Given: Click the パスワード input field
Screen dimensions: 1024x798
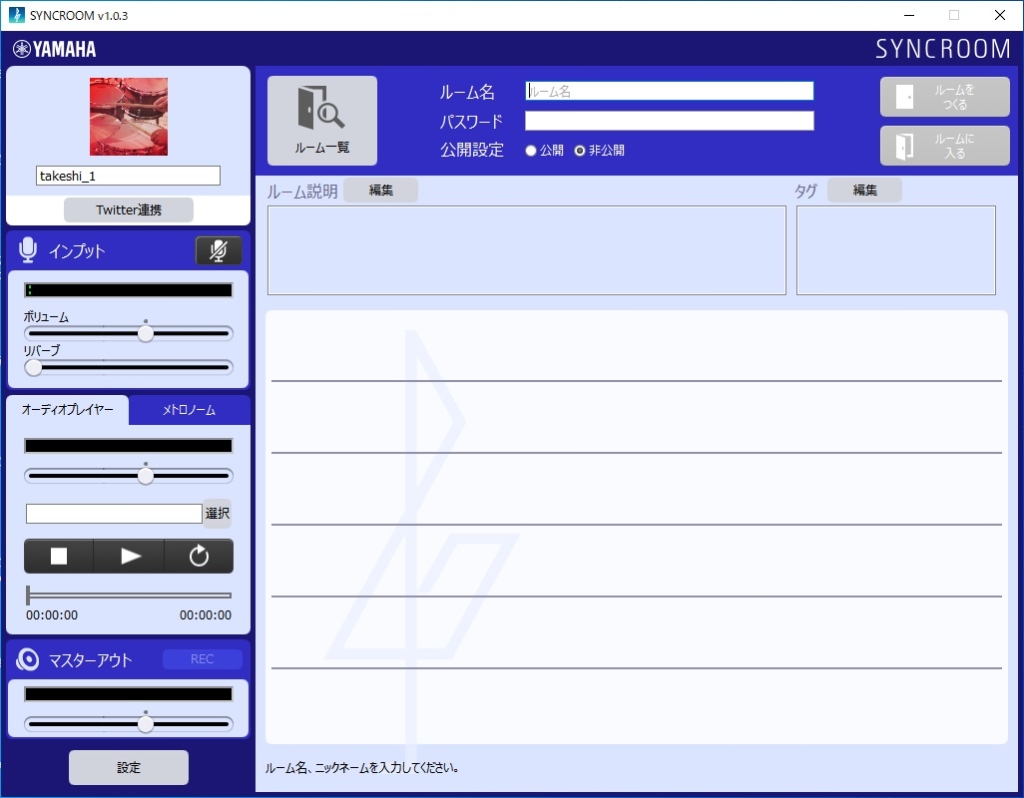Looking at the screenshot, I should 669,121.
